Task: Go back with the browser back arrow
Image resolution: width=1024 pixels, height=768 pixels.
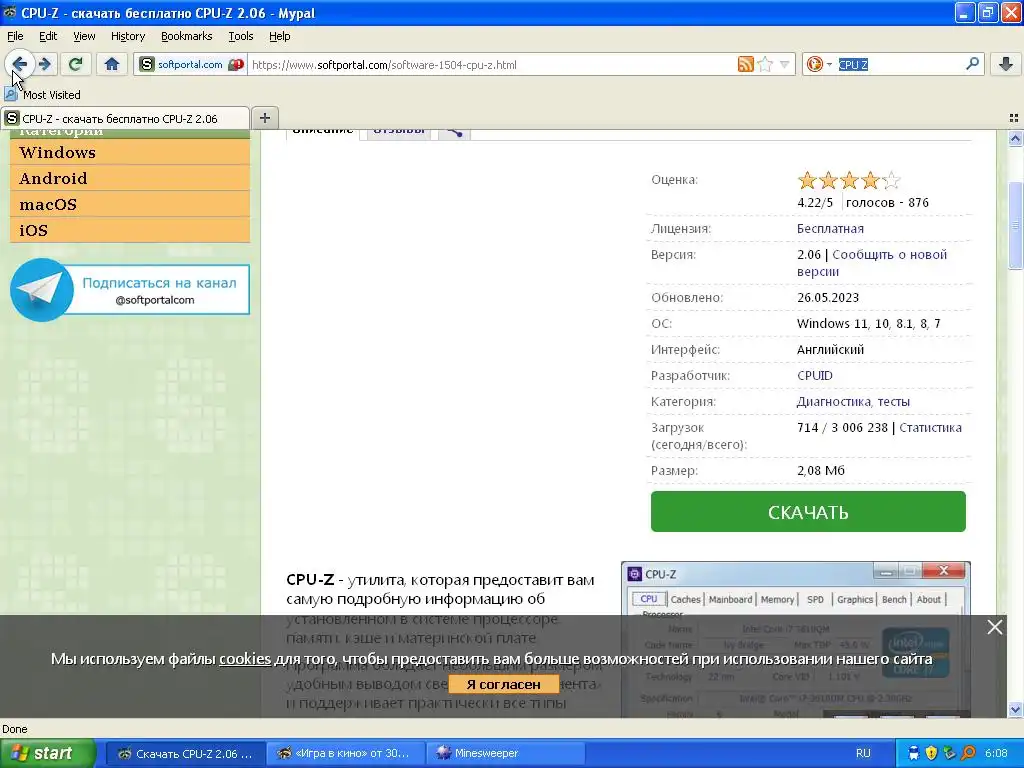Action: coord(19,64)
